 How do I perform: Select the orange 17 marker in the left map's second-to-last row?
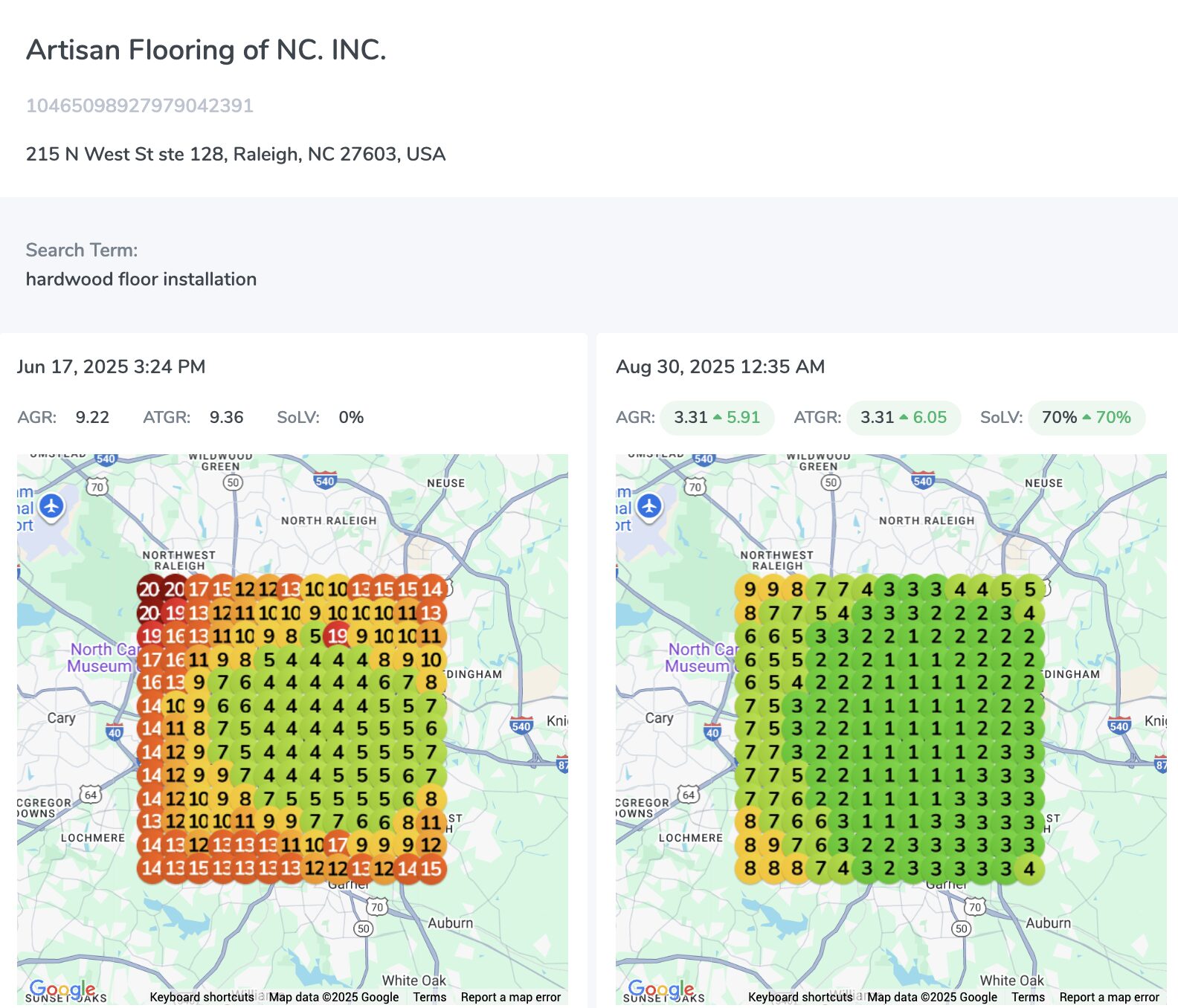point(338,845)
